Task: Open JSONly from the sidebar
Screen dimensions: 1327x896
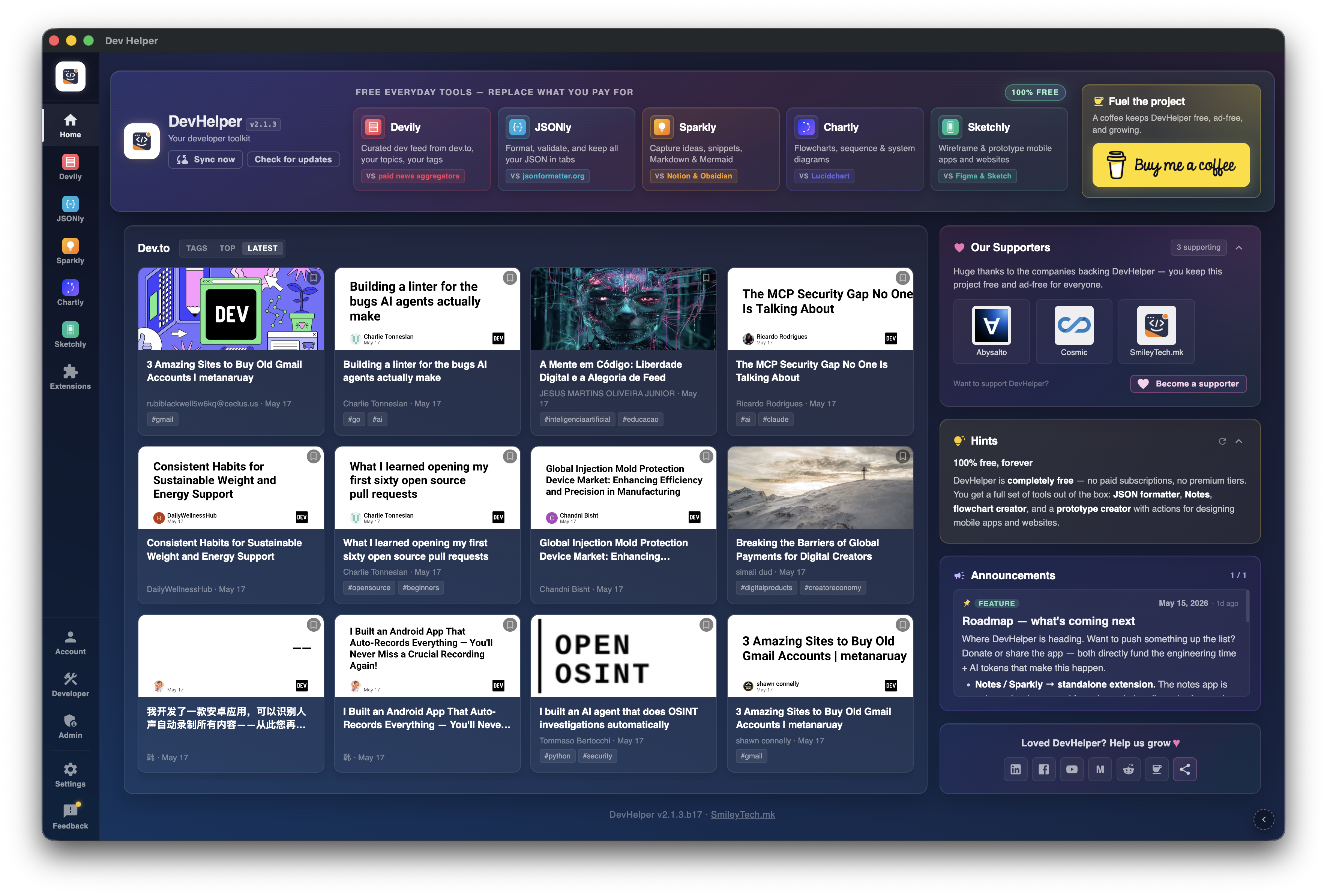Action: (70, 210)
